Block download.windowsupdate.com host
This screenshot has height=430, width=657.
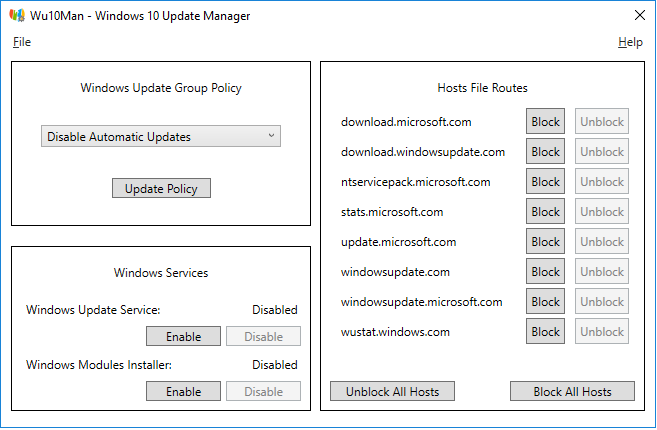pos(546,152)
